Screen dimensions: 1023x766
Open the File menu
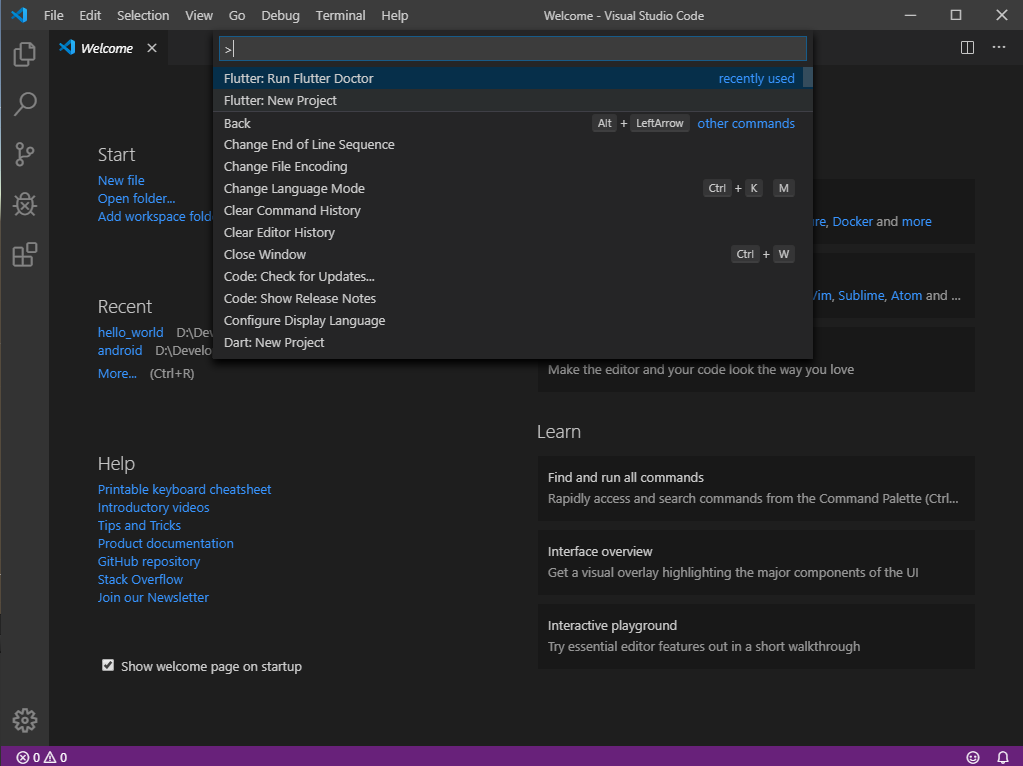tap(53, 15)
